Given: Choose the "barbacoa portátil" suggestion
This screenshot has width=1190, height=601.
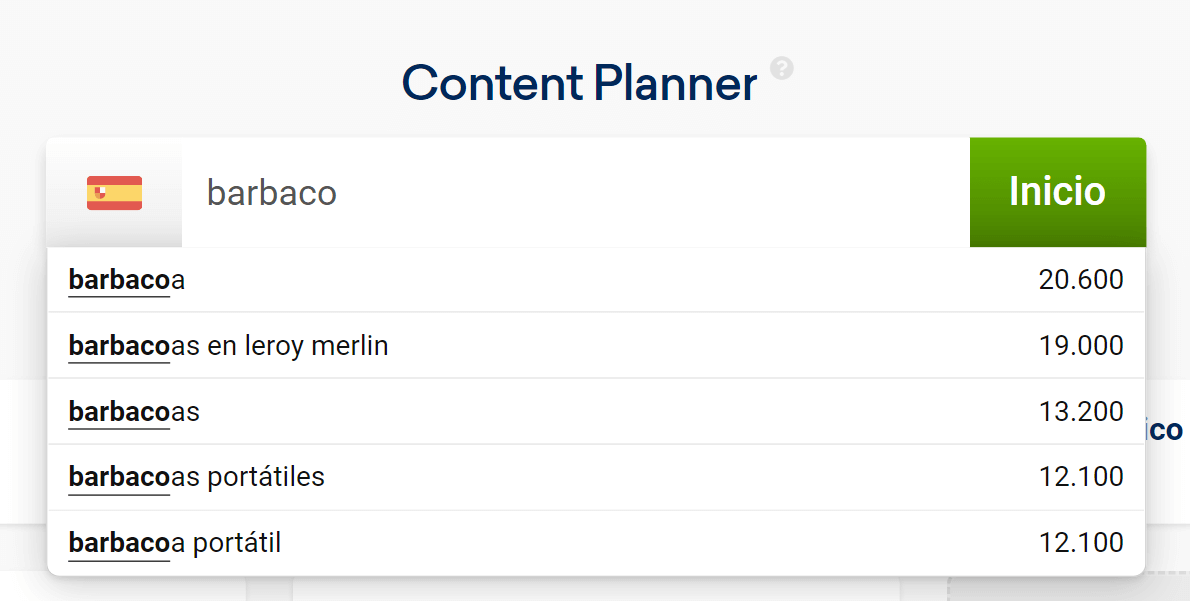Looking at the screenshot, I should click(x=175, y=543).
